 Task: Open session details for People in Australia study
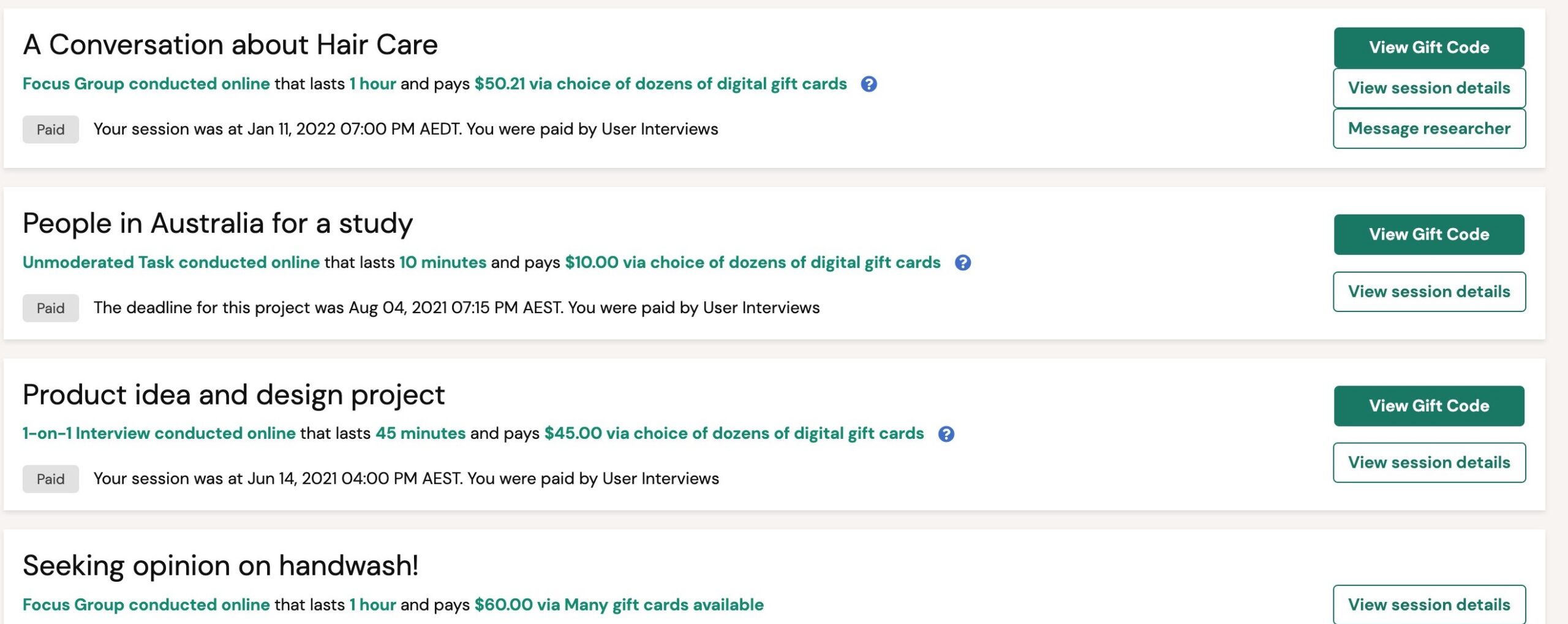point(1429,291)
